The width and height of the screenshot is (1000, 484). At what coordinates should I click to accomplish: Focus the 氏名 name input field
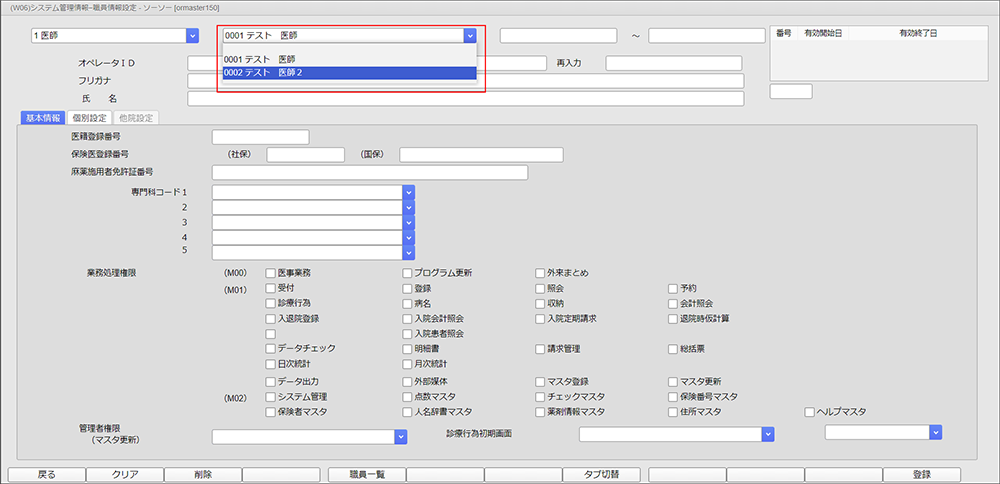(466, 98)
